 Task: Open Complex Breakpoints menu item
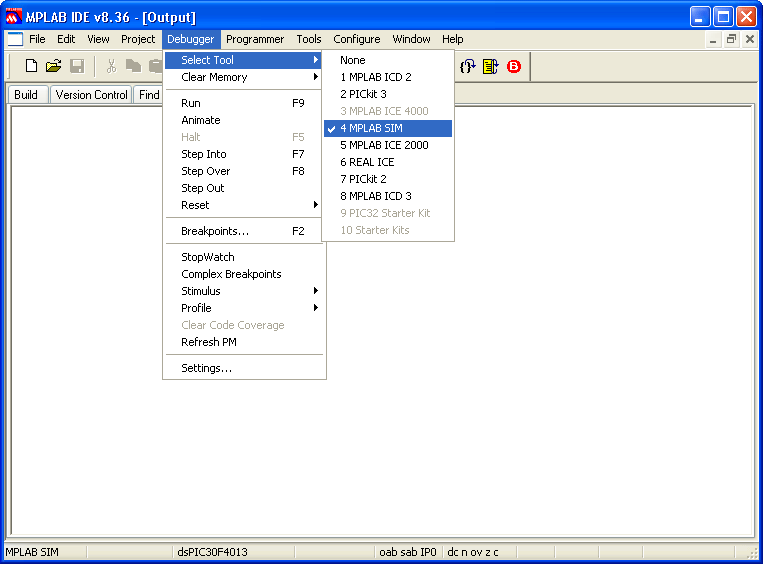point(243,274)
